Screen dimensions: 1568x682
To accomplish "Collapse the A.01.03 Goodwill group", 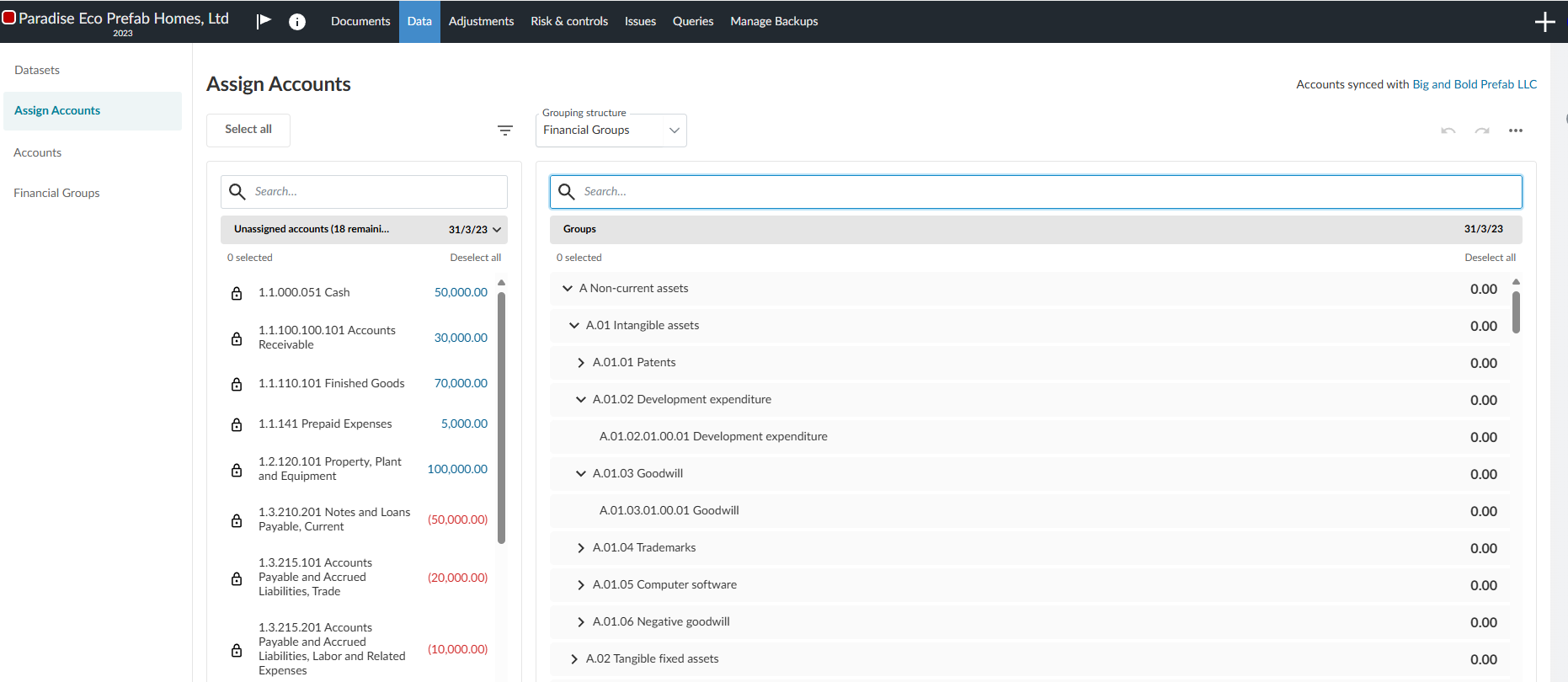I will [581, 474].
